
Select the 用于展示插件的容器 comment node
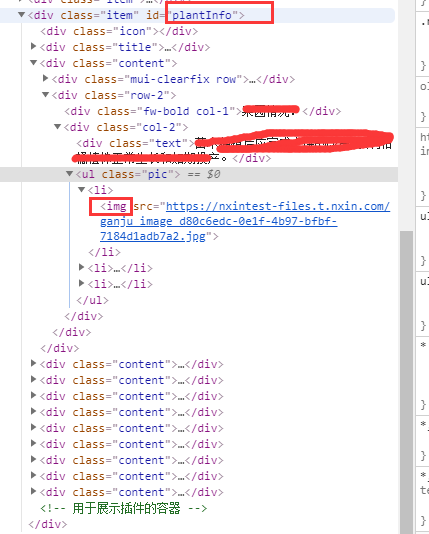pos(124,508)
